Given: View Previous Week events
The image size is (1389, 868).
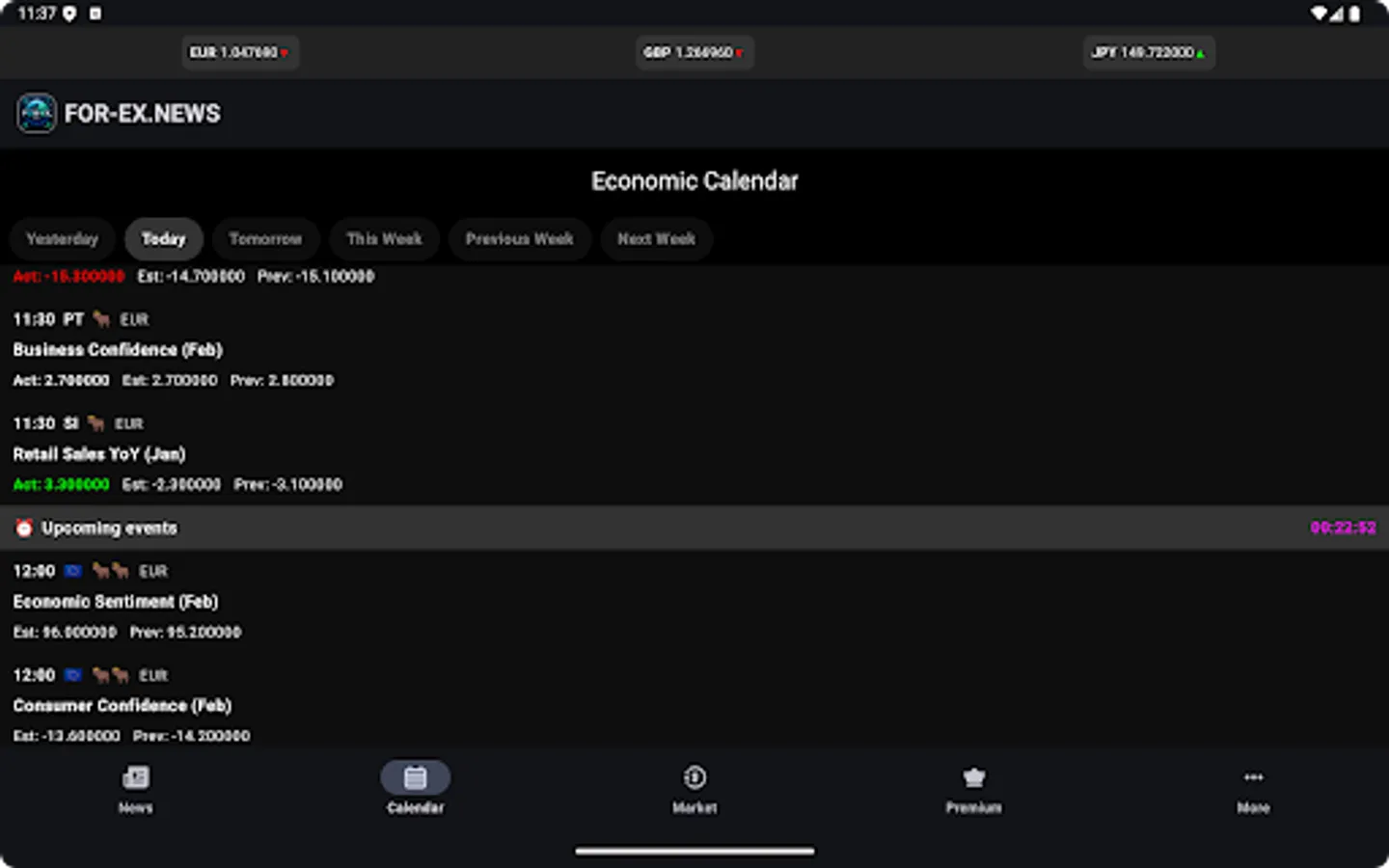Looking at the screenshot, I should click(519, 239).
